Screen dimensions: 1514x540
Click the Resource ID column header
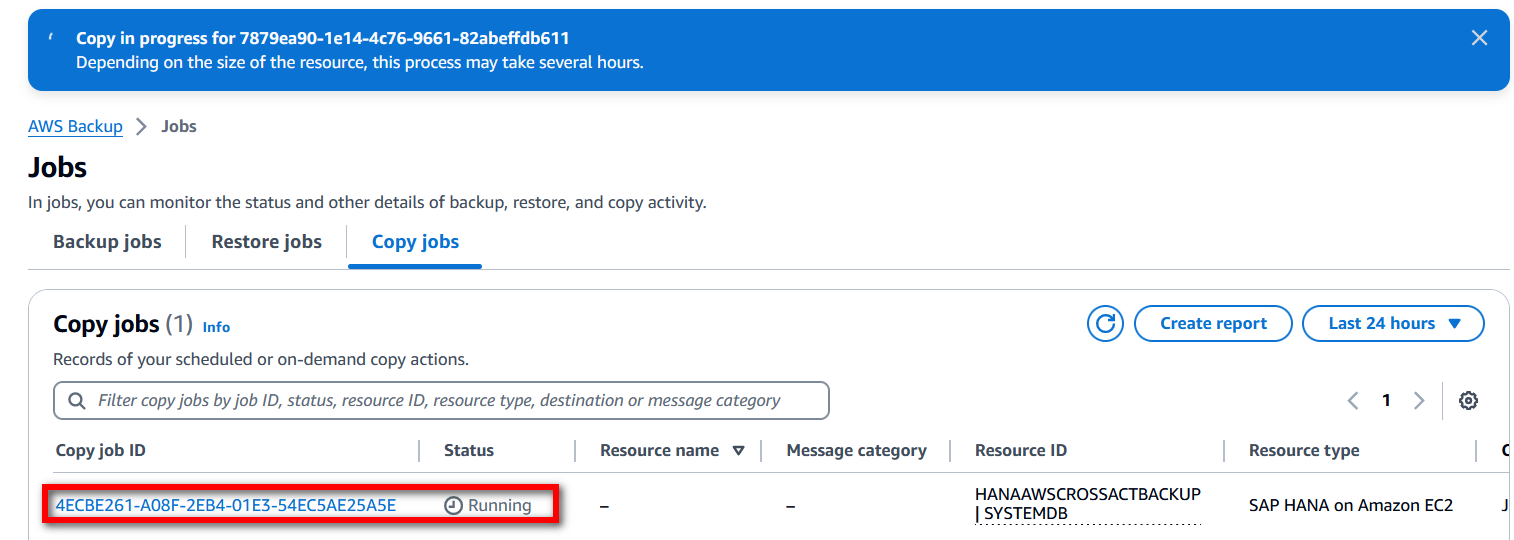[x=1021, y=450]
